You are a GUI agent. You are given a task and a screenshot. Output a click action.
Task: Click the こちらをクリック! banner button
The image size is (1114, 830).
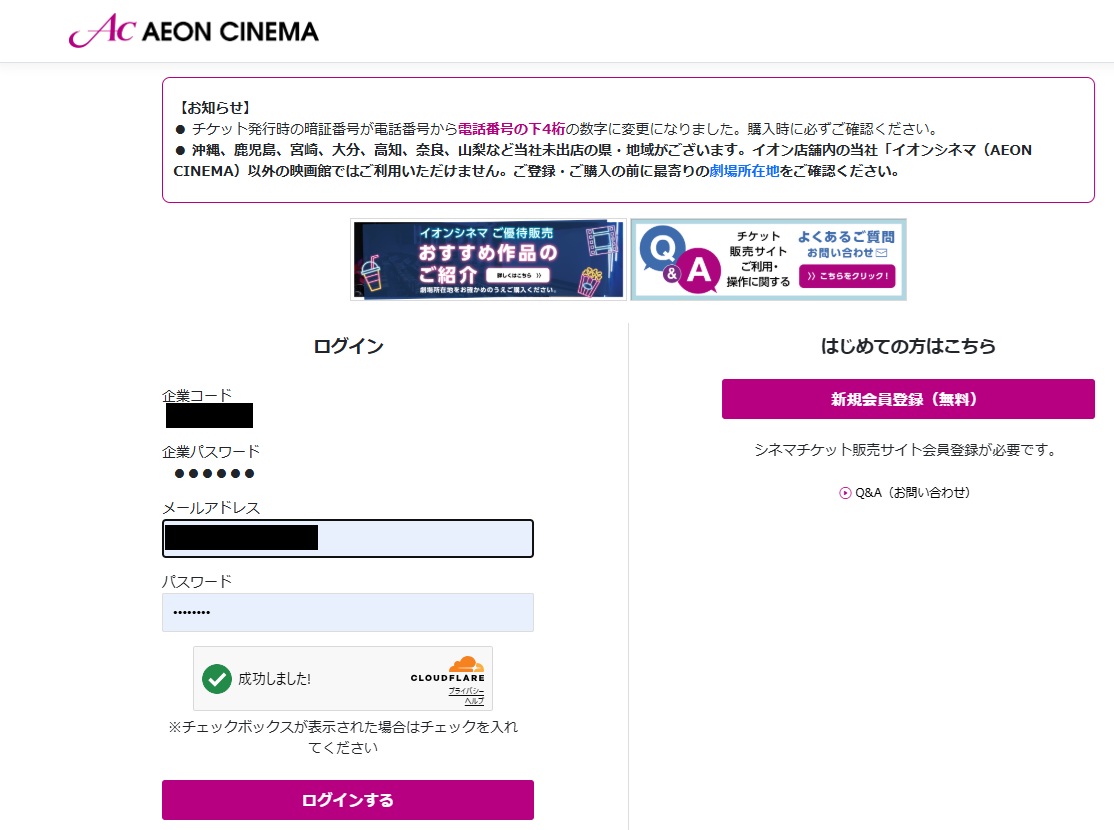click(x=846, y=276)
